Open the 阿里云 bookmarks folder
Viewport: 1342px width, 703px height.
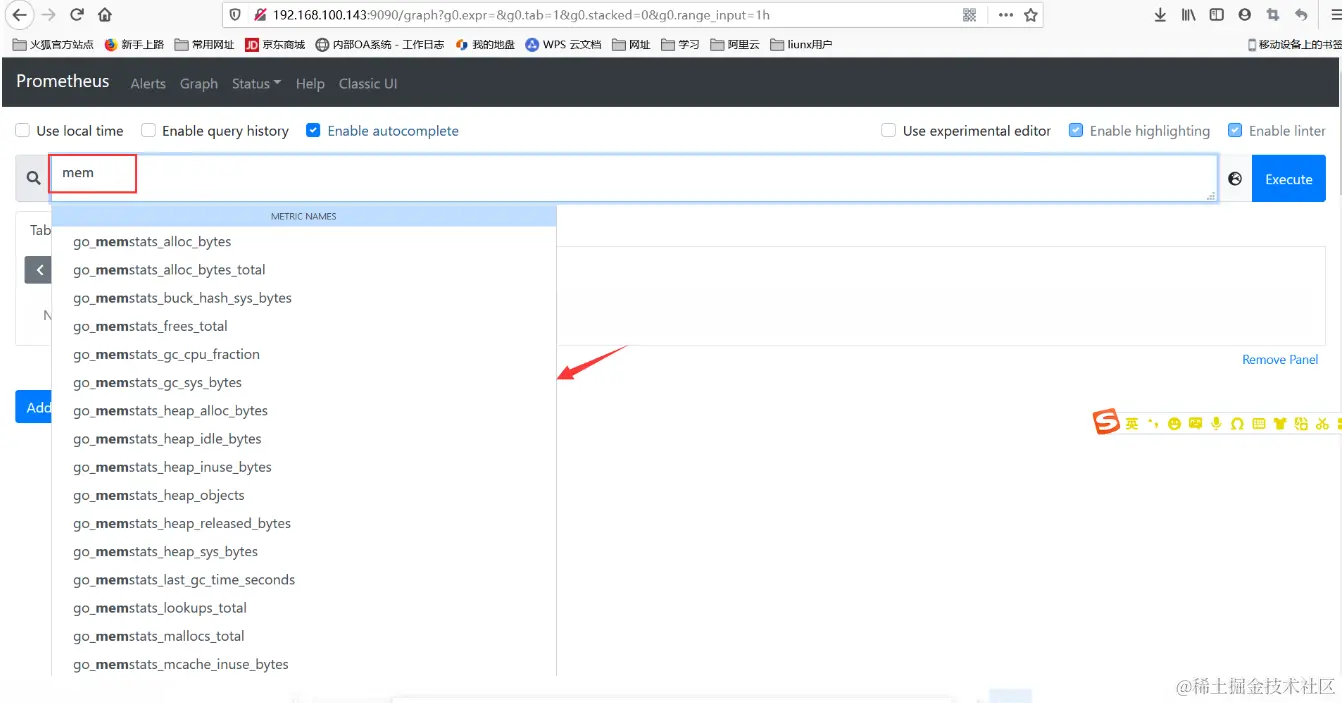coord(735,44)
